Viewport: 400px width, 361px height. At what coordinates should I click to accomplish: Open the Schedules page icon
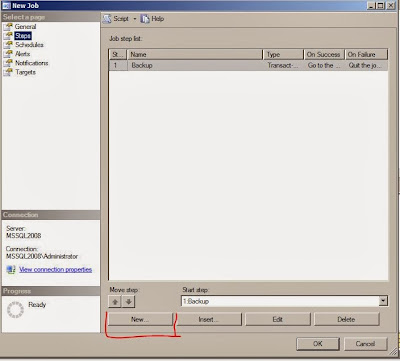[x=8, y=45]
